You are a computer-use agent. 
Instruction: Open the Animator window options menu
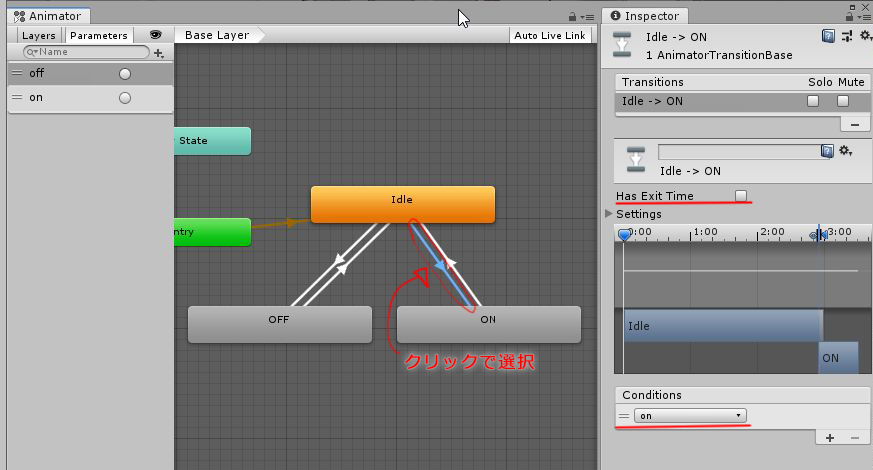coord(587,17)
